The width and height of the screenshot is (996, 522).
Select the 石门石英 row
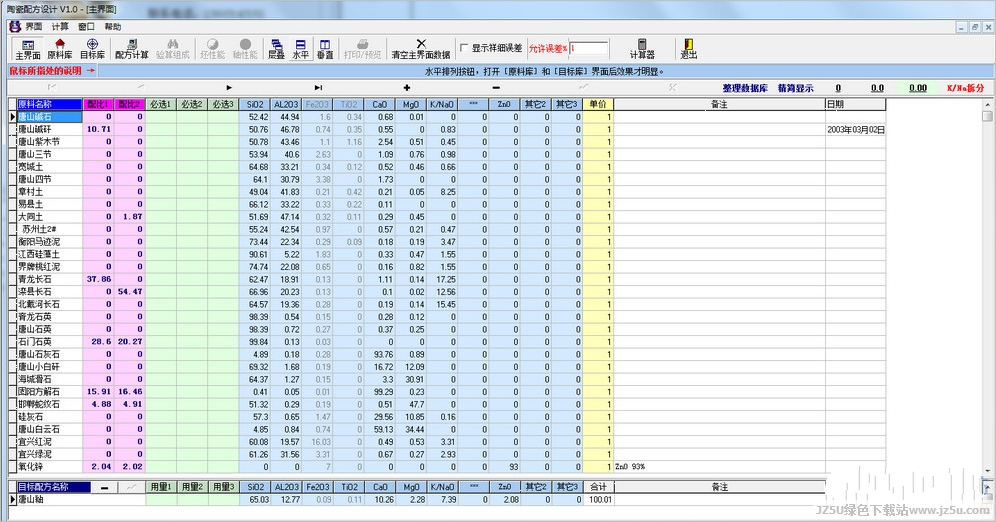[50, 342]
